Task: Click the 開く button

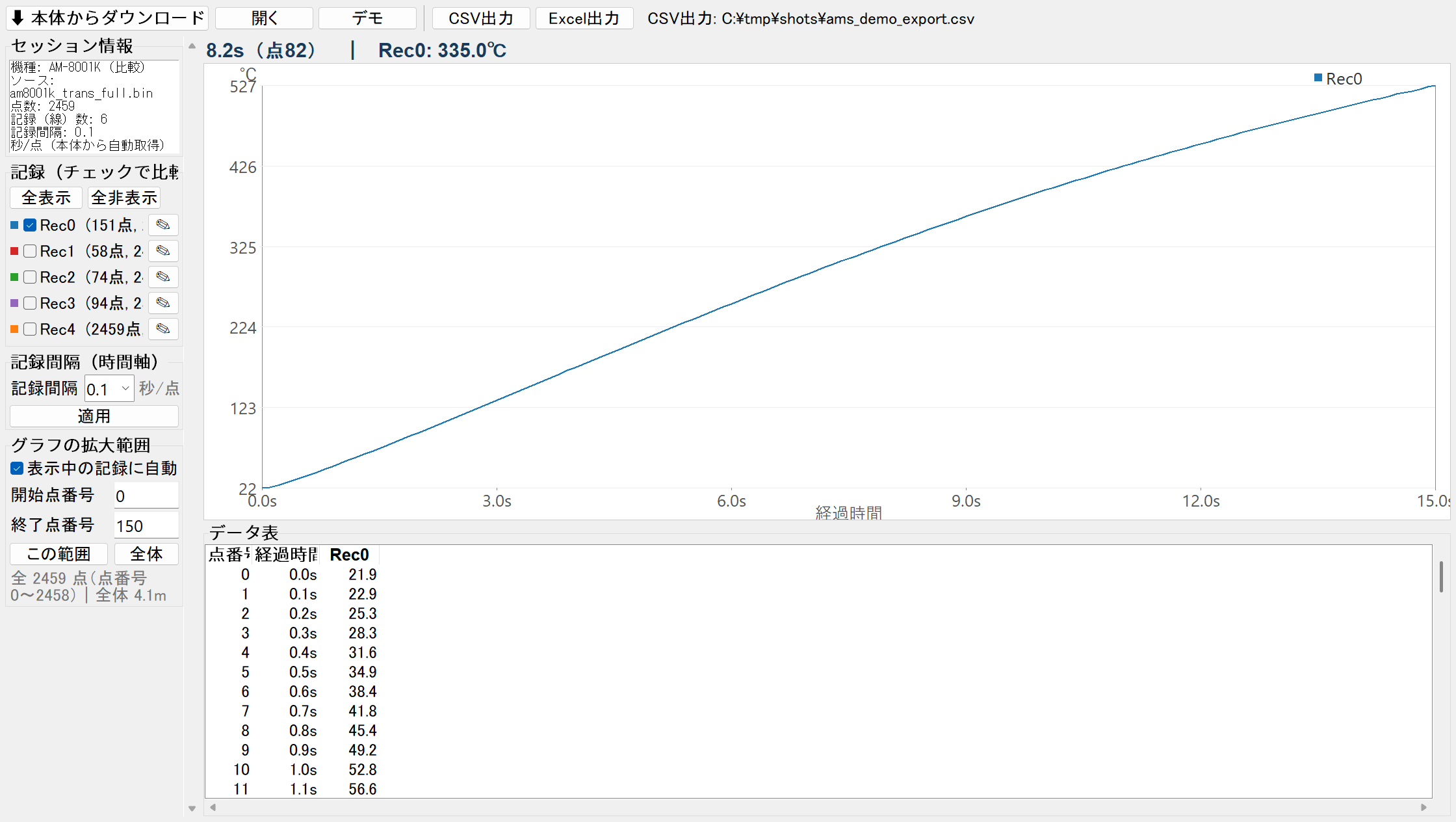Action: pos(264,18)
